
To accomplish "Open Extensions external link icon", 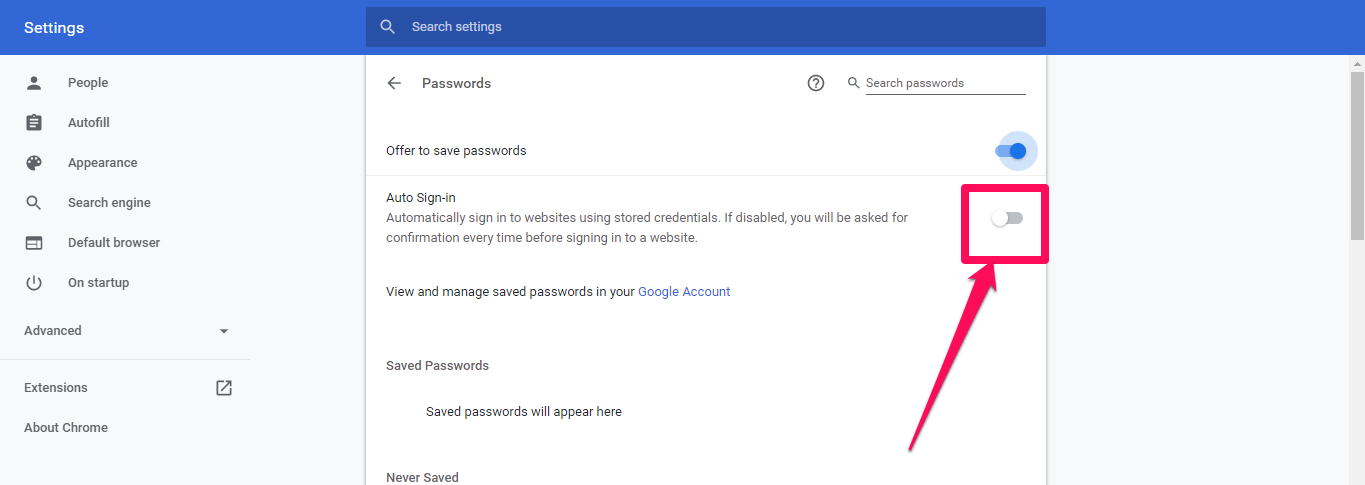I will point(224,388).
